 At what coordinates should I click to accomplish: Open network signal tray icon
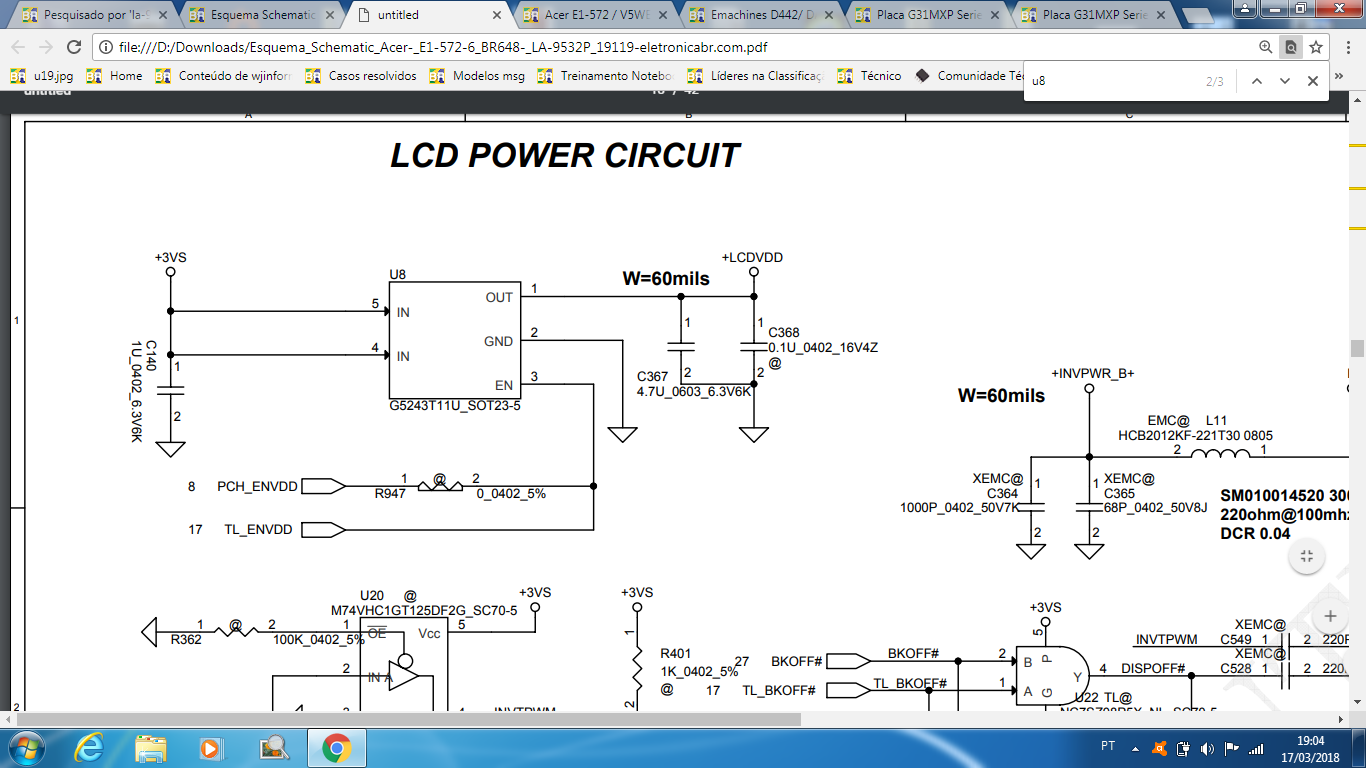tap(1256, 748)
